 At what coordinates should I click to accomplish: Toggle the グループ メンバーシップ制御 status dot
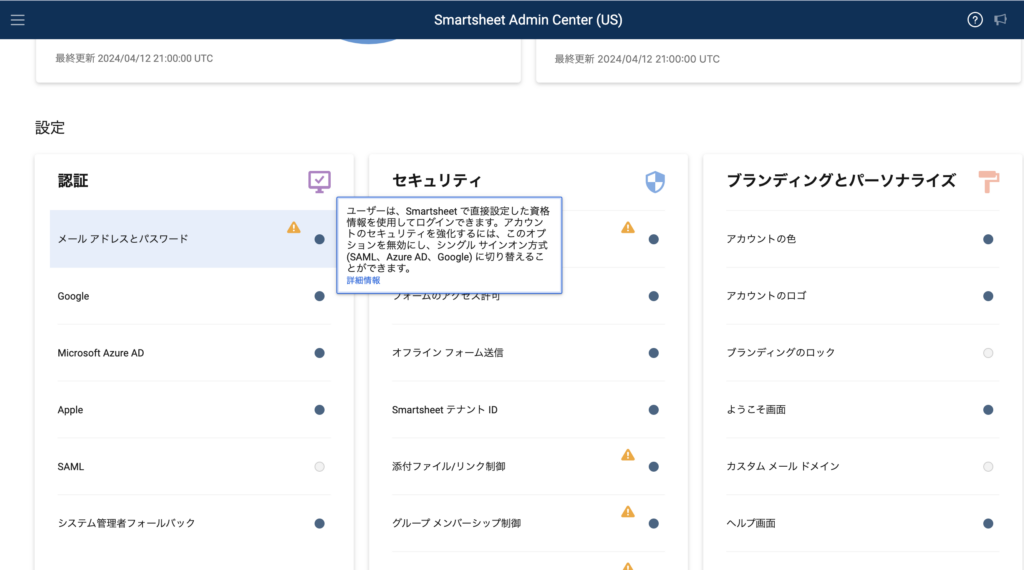pyautogui.click(x=653, y=523)
